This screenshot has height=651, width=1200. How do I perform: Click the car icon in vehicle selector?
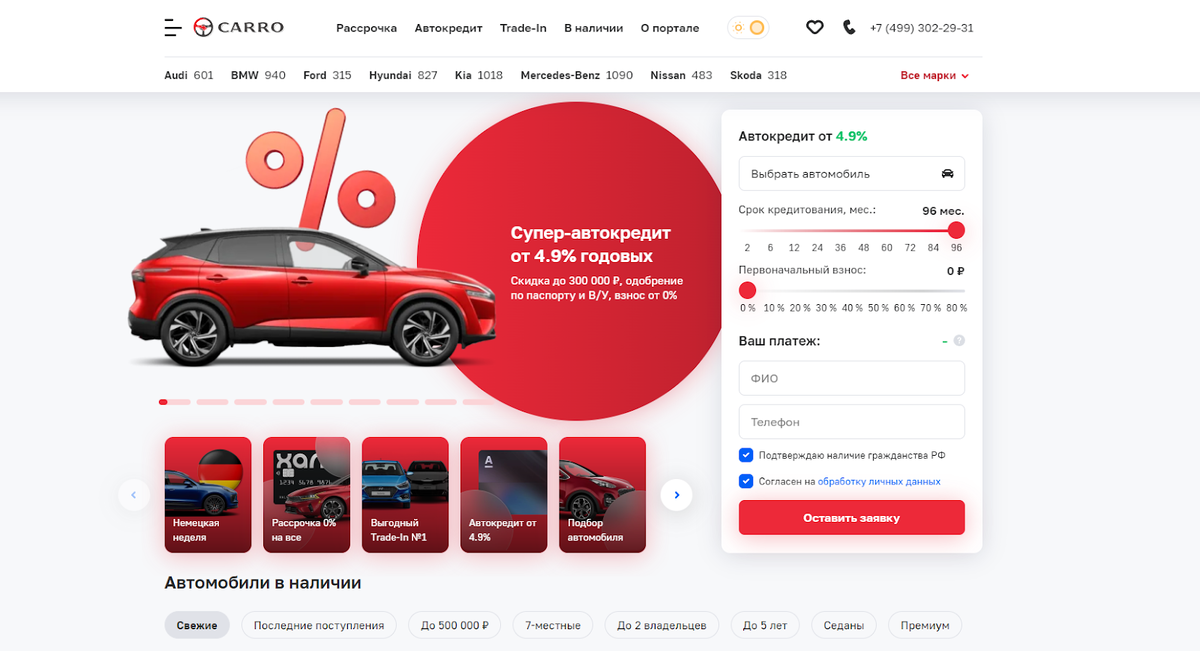(x=947, y=173)
